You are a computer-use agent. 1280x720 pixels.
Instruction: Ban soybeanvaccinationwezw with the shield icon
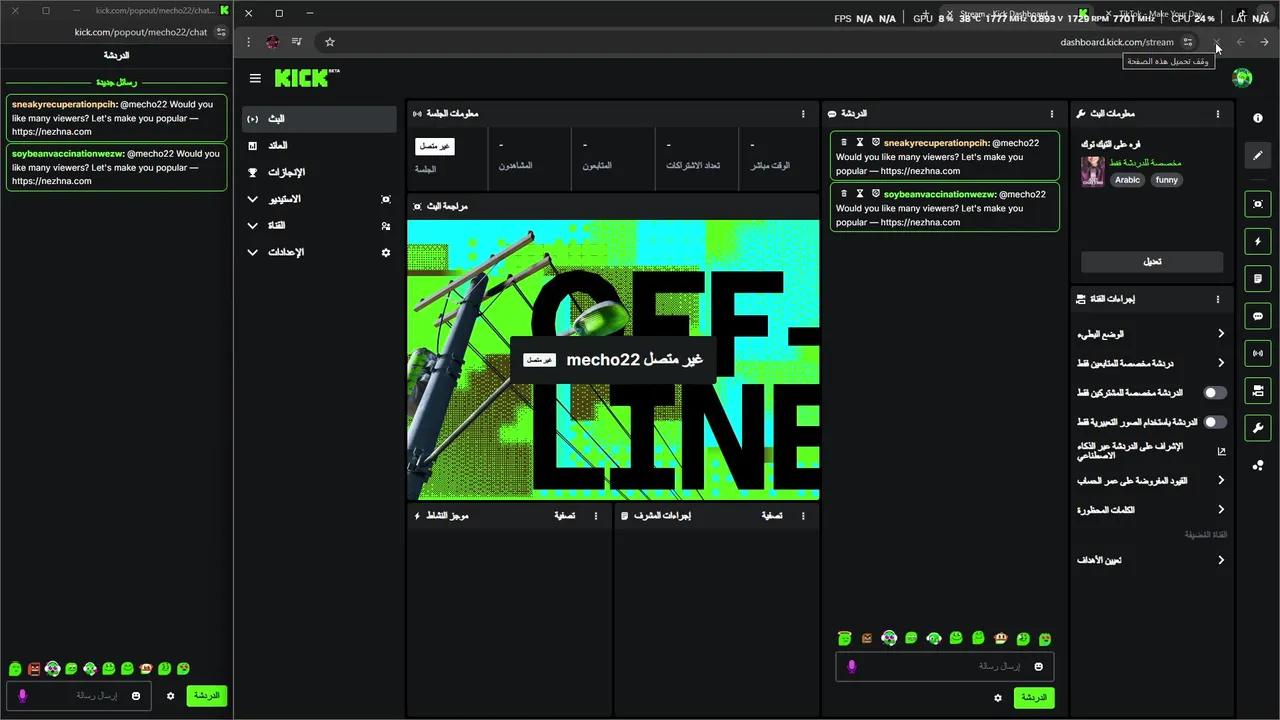coord(876,194)
